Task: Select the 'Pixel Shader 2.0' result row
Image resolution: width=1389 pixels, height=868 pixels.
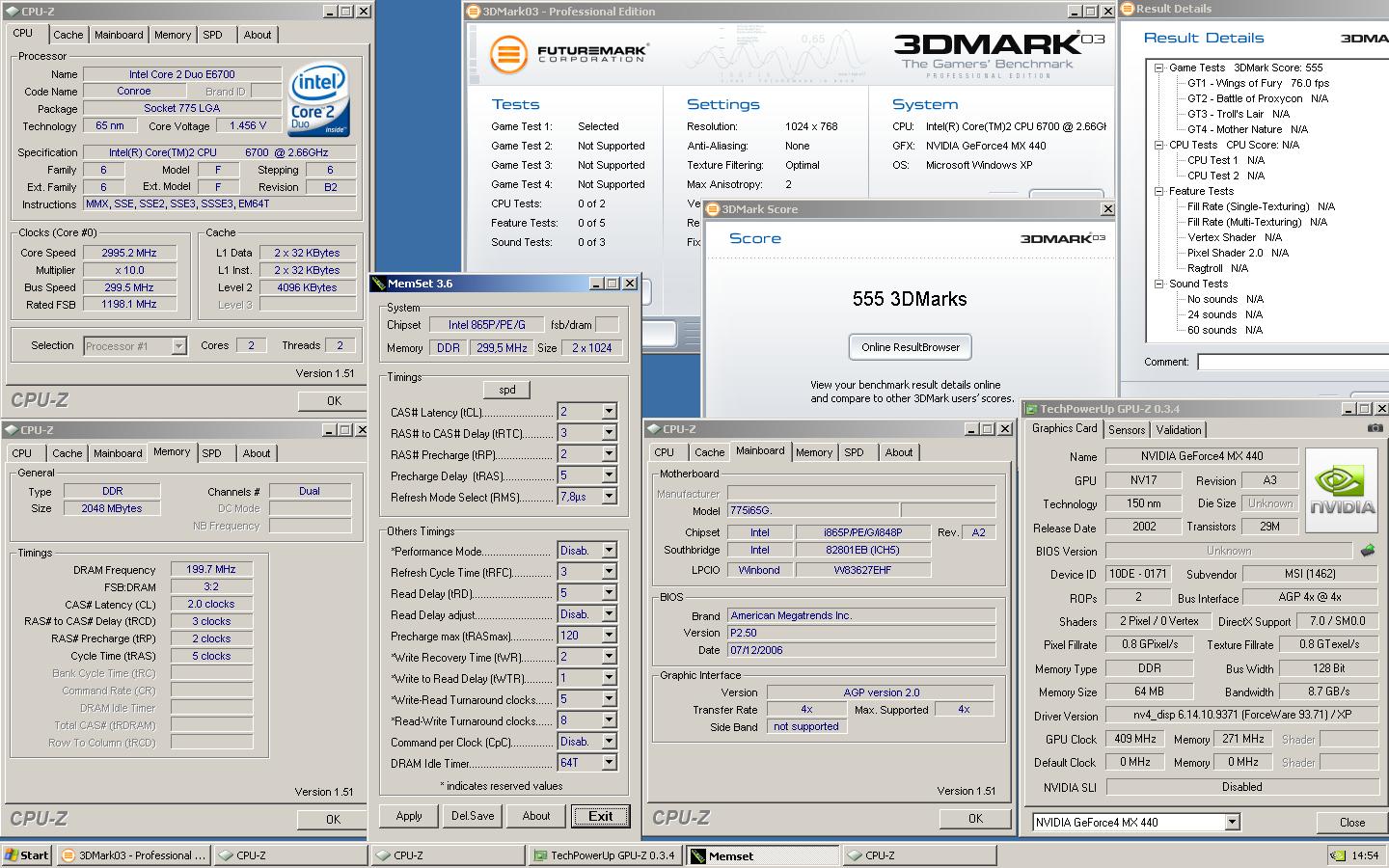Action: click(1238, 253)
